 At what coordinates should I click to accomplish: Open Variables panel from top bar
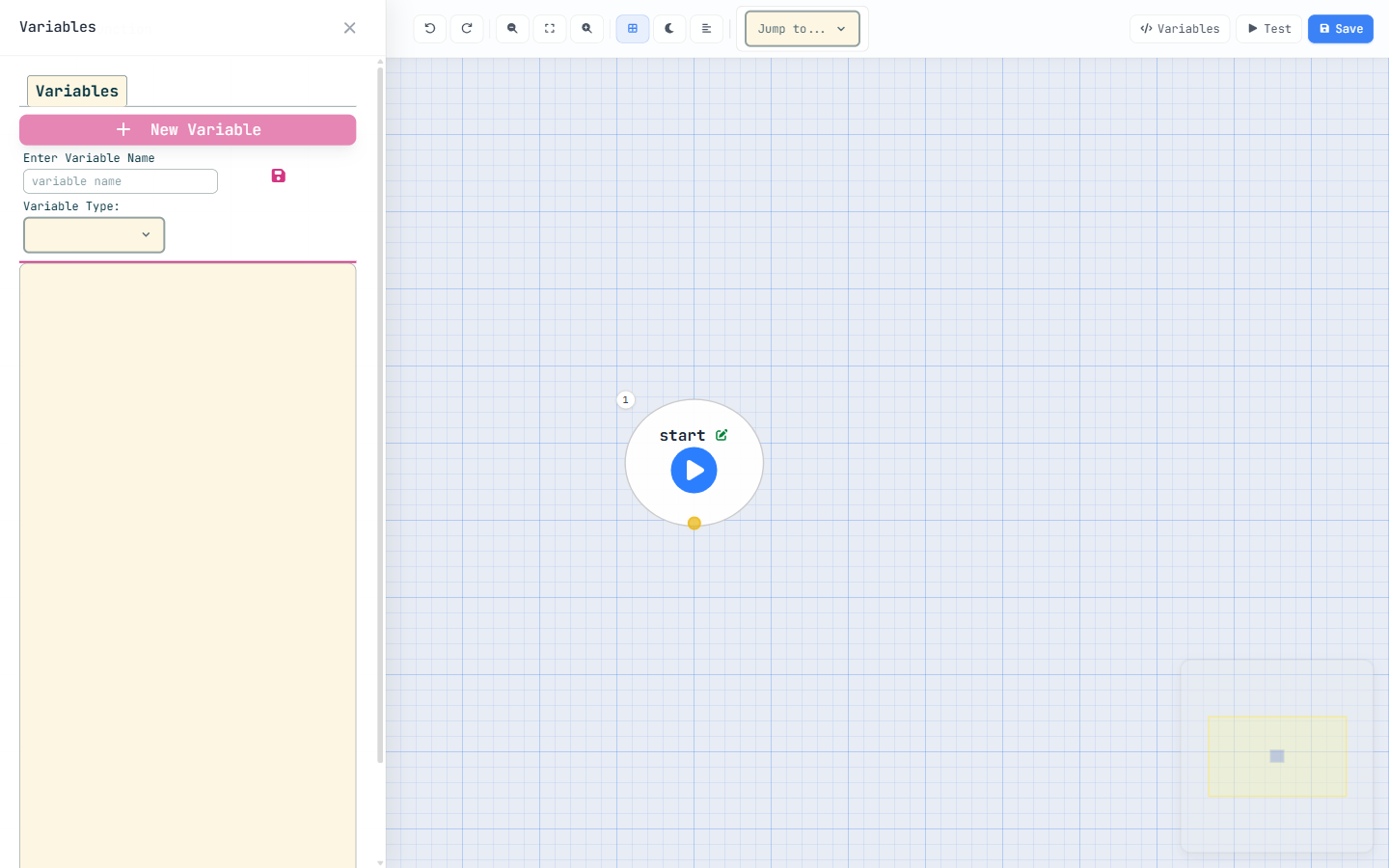[1180, 29]
